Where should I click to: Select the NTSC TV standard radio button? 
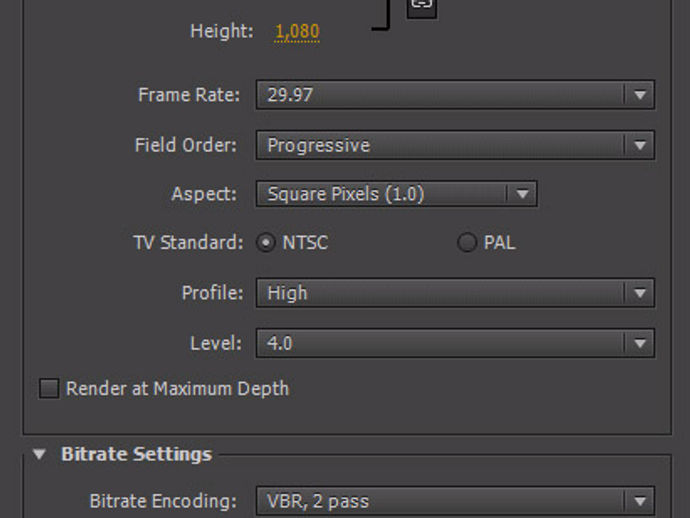266,242
